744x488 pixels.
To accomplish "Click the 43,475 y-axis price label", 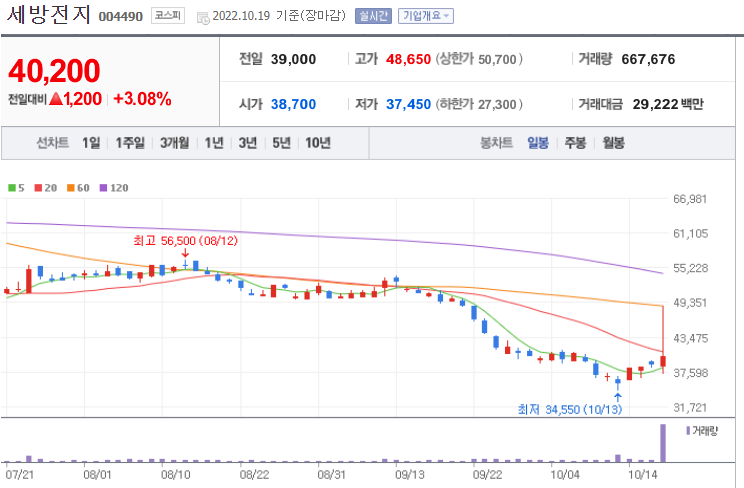I will tap(690, 338).
